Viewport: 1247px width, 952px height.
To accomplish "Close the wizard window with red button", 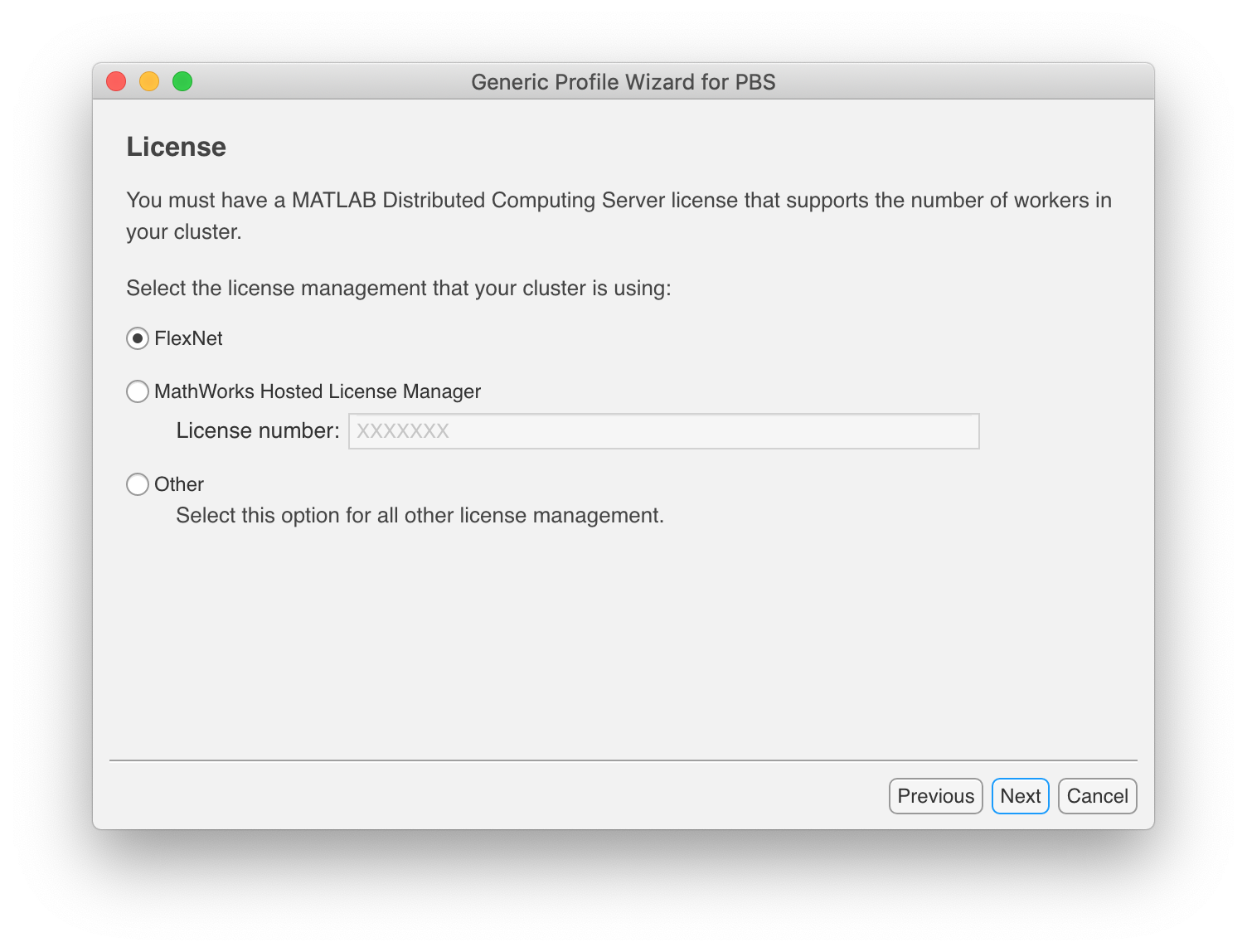I will coord(116,81).
